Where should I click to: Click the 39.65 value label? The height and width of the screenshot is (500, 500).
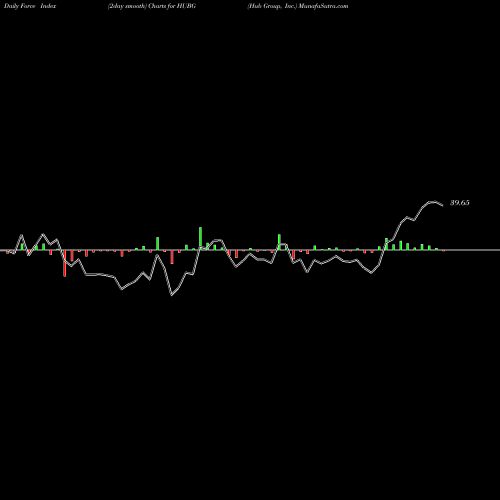point(460,203)
